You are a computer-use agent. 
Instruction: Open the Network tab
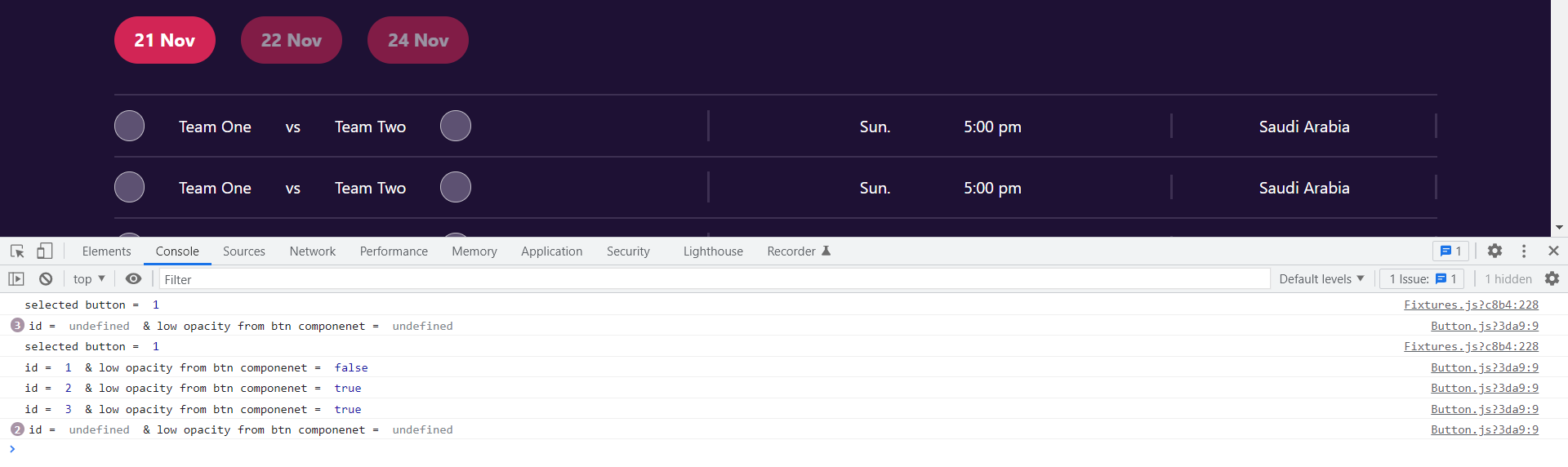tap(313, 251)
